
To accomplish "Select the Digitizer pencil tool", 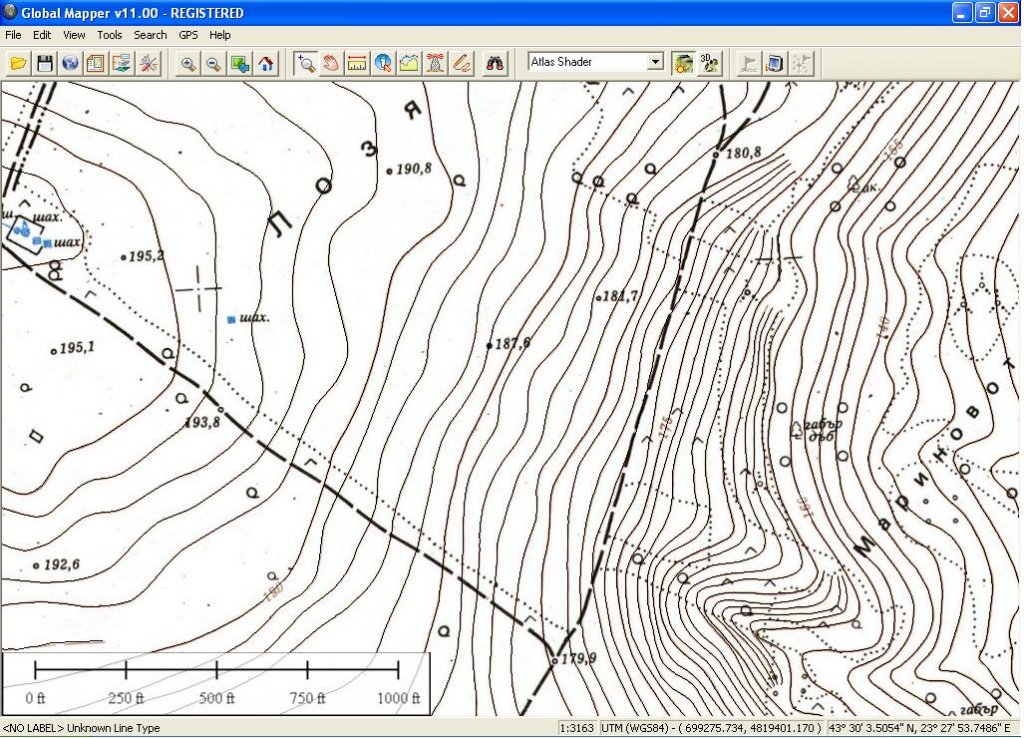I will pos(461,63).
